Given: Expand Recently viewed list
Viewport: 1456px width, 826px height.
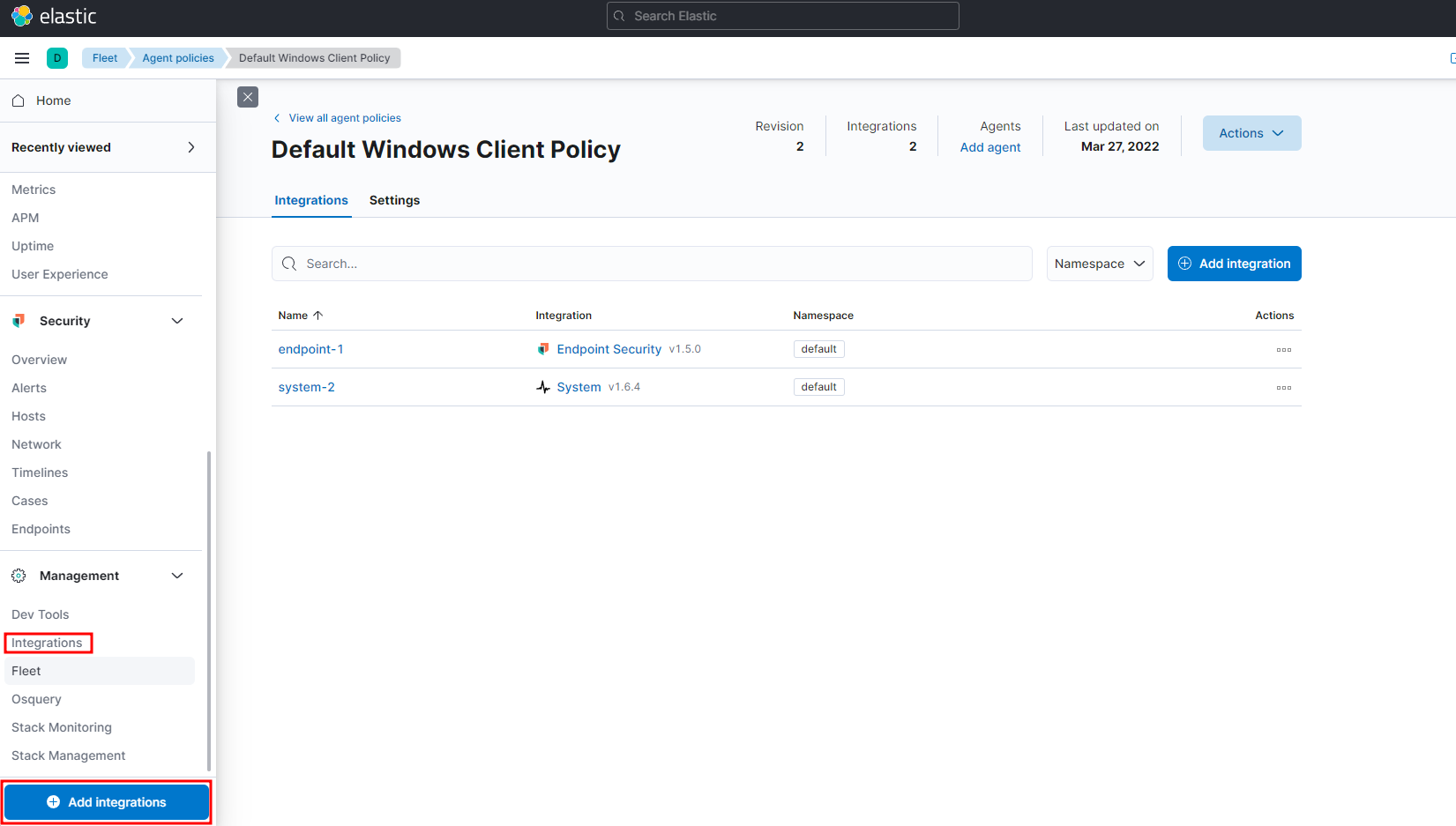Looking at the screenshot, I should coord(190,147).
